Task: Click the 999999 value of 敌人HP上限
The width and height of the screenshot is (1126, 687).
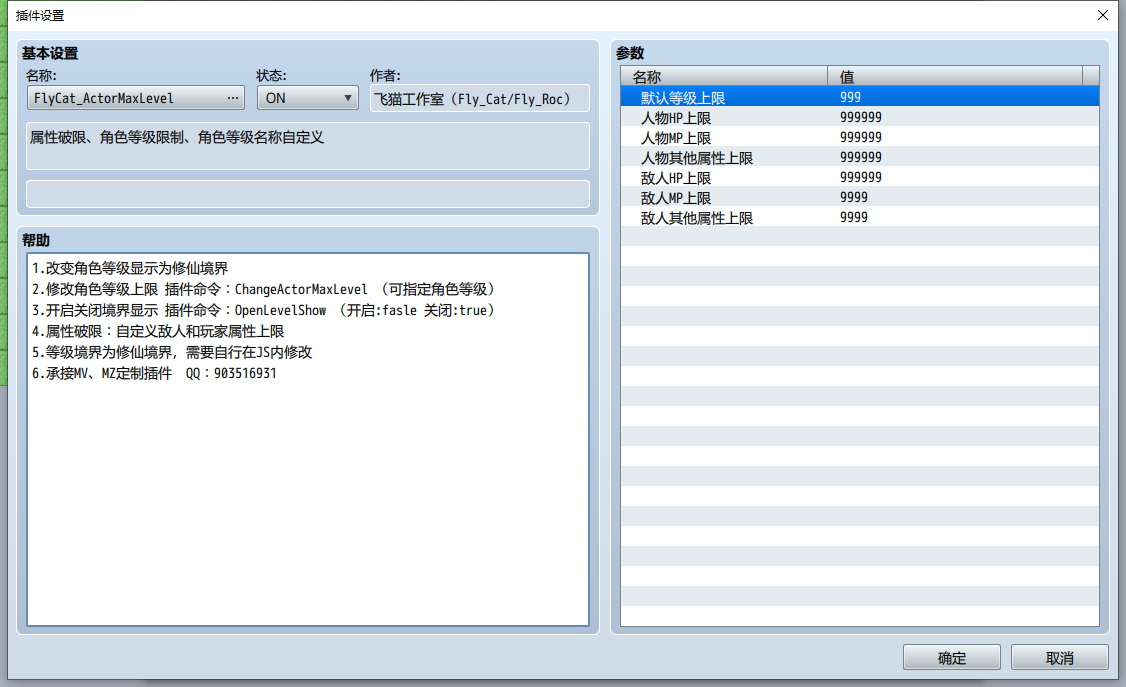Action: (860, 177)
